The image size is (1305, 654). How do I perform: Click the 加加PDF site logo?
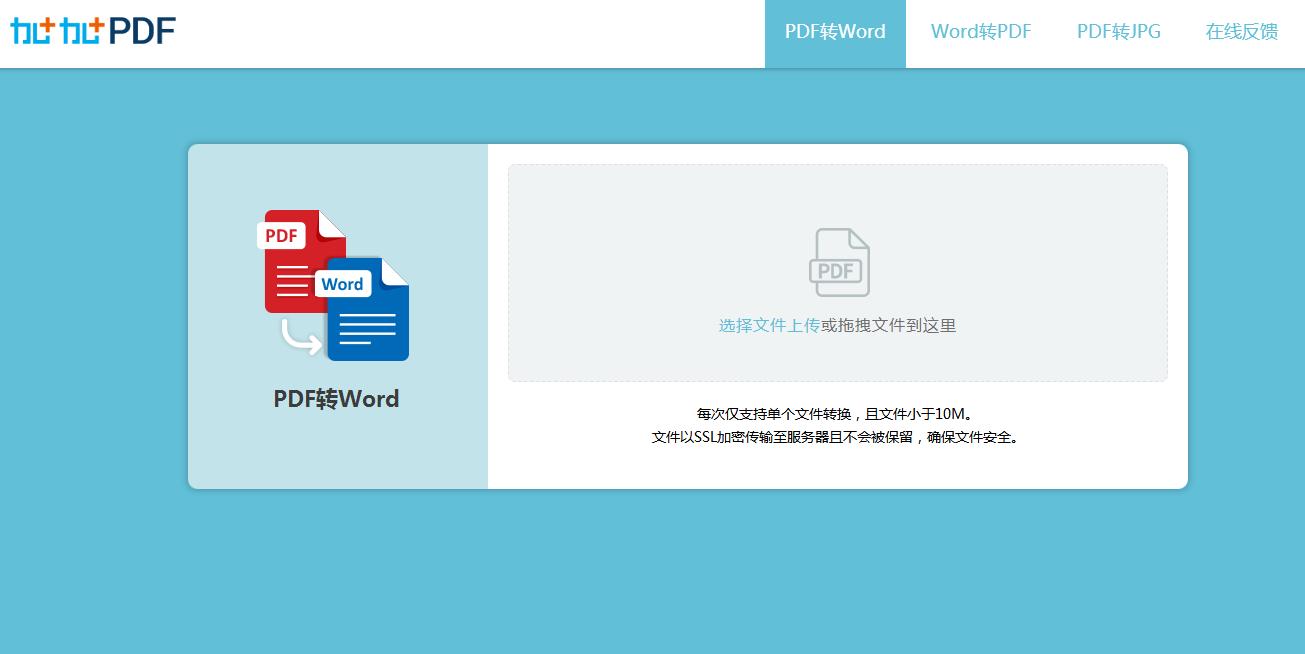coord(92,30)
